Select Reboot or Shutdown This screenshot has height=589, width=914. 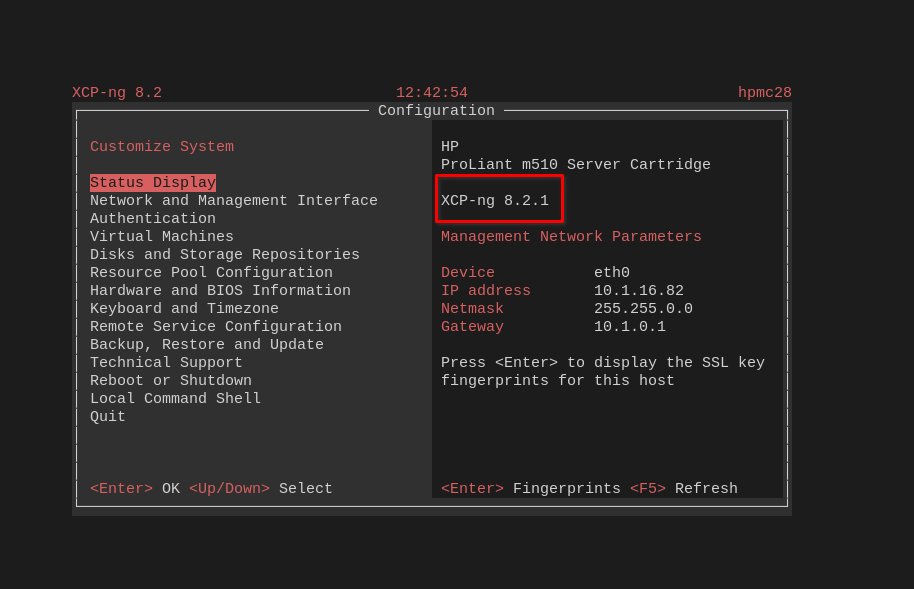point(171,381)
